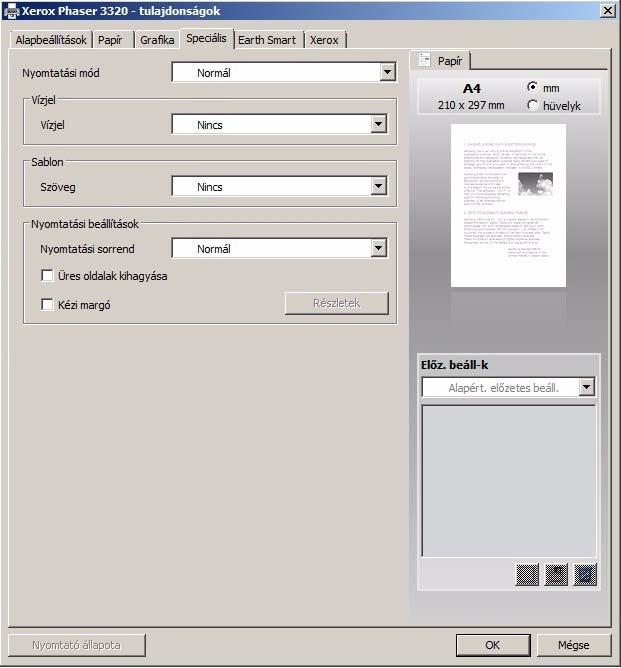Click the Nyomtatási mód label
Screen dimensions: 621x668
pyautogui.click(x=61, y=73)
